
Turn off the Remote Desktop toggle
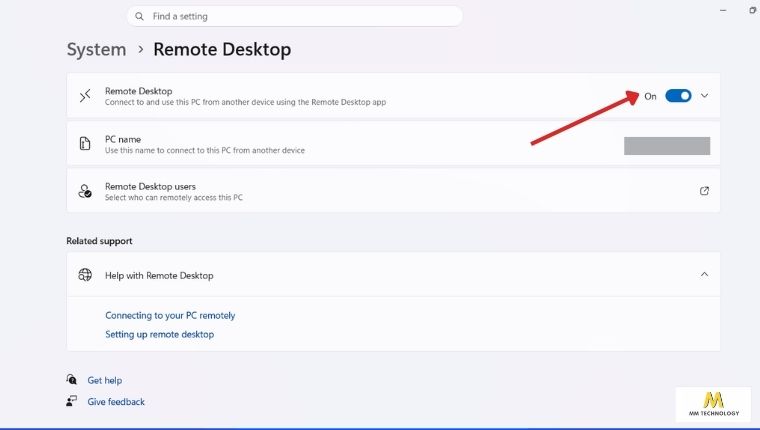pyautogui.click(x=678, y=96)
